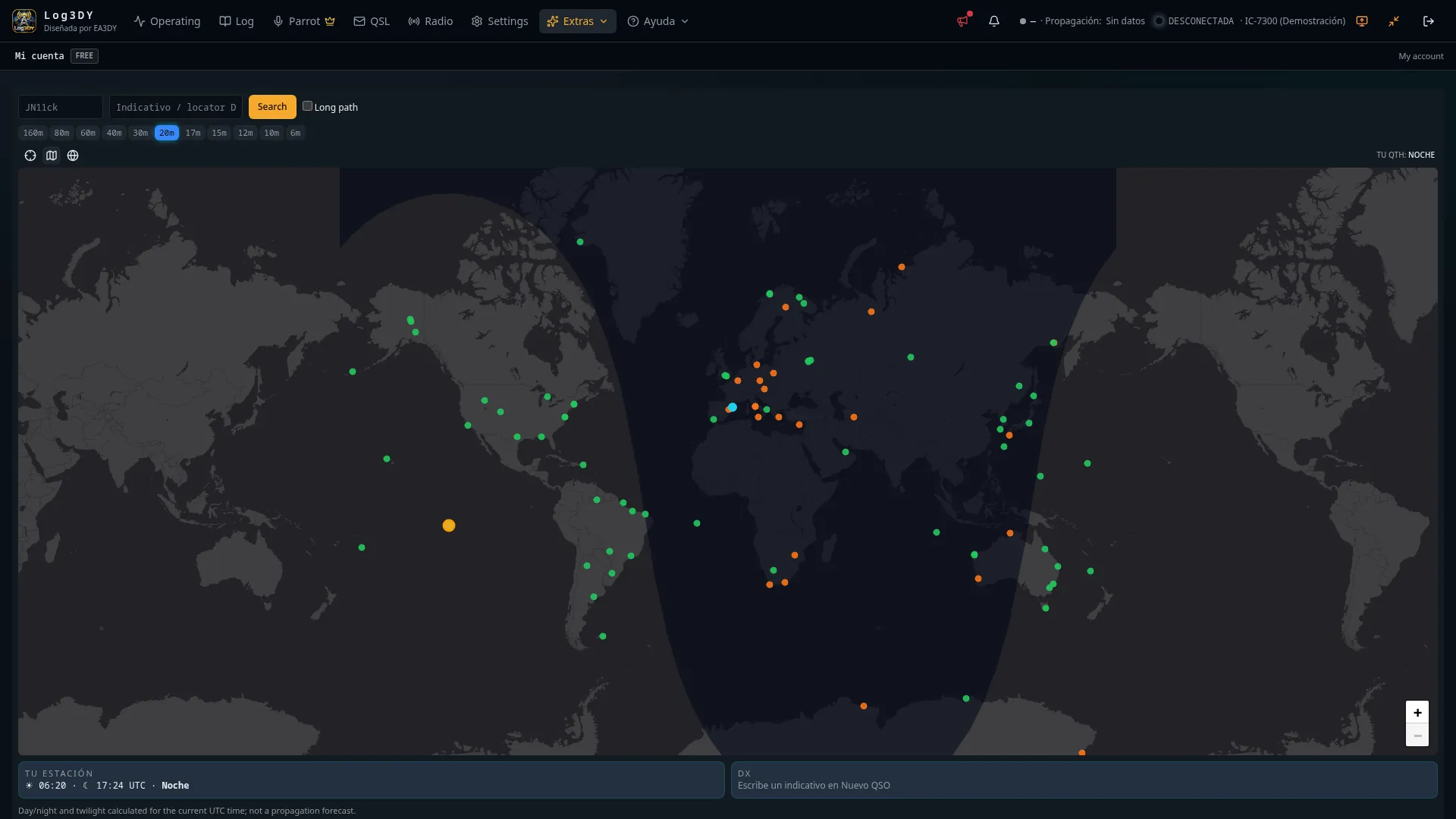Image resolution: width=1456 pixels, height=819 pixels.
Task: Open the Log menu item
Action: pos(237,21)
